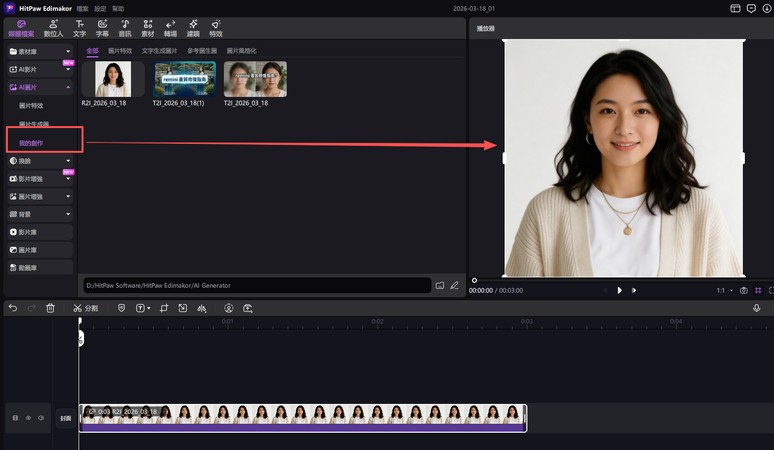The width and height of the screenshot is (774, 450).
Task: Toggle track visibility eye icon
Action: coord(28,418)
